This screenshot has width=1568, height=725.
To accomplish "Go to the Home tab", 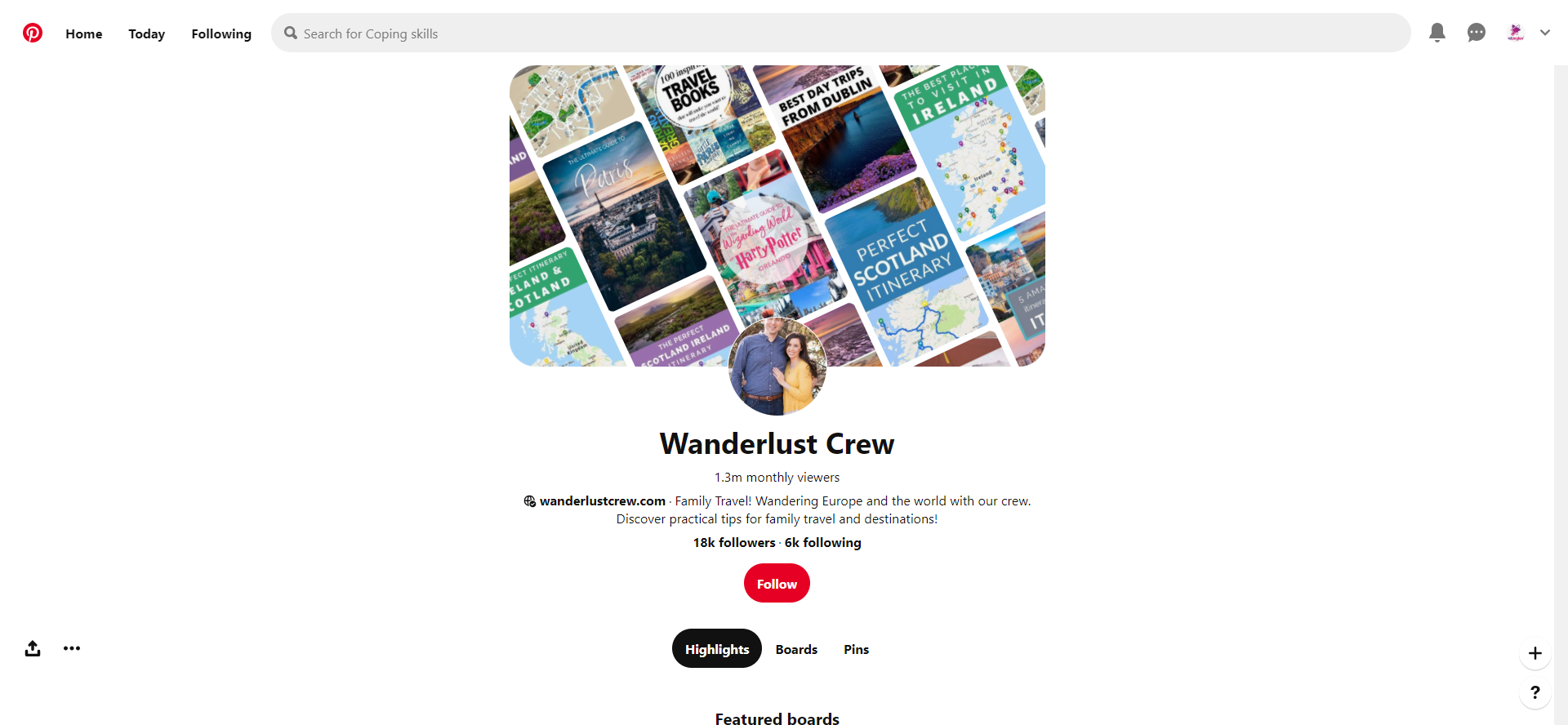I will pyautogui.click(x=84, y=33).
